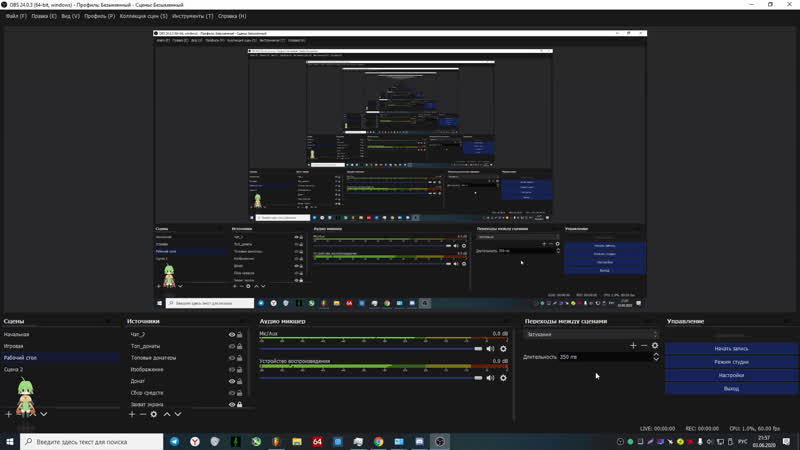Select the Сцена 2 scene
The width and height of the screenshot is (800, 450).
pos(61,369)
